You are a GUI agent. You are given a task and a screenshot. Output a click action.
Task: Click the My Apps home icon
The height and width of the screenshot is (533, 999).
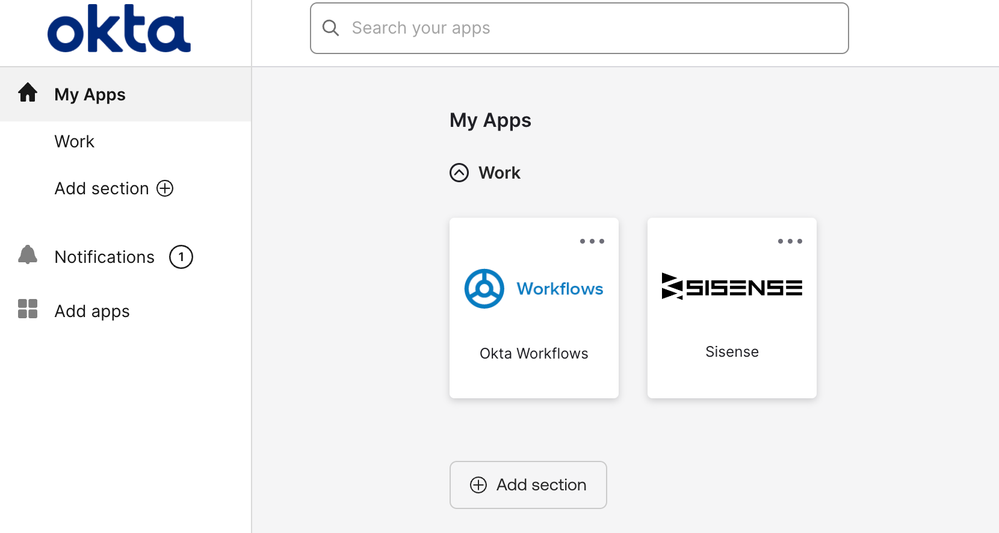pyautogui.click(x=28, y=93)
